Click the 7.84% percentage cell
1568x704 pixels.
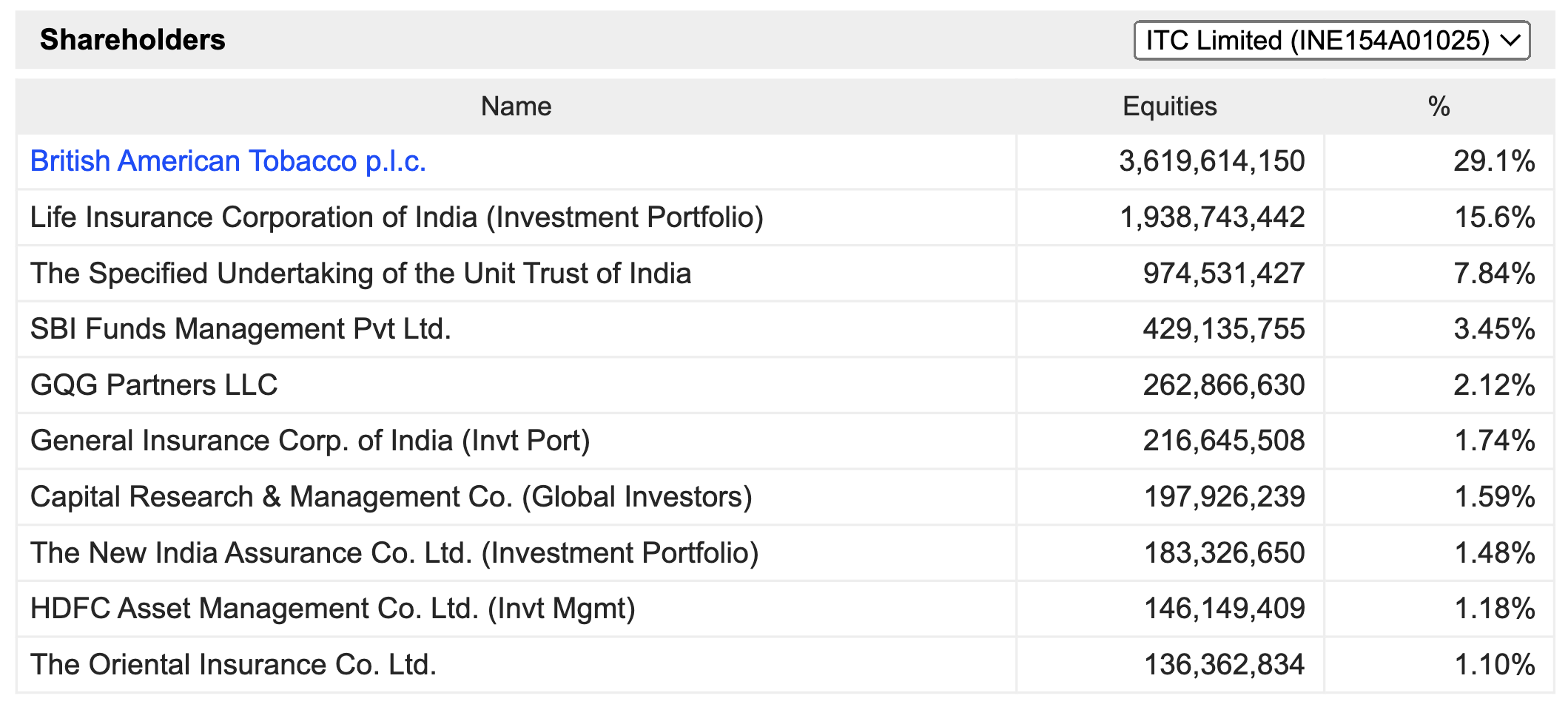[1494, 274]
